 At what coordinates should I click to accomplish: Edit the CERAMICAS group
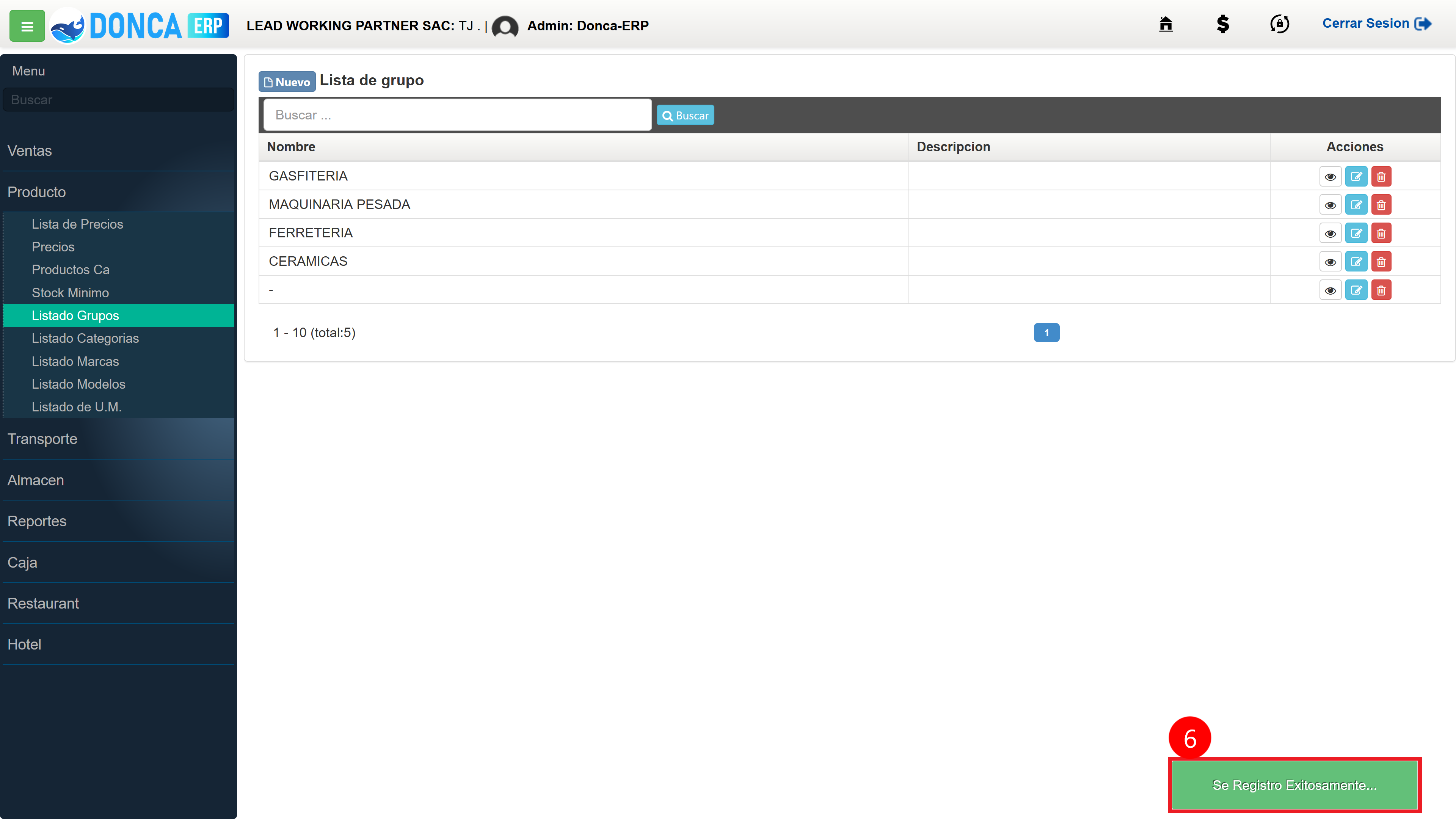point(1356,262)
